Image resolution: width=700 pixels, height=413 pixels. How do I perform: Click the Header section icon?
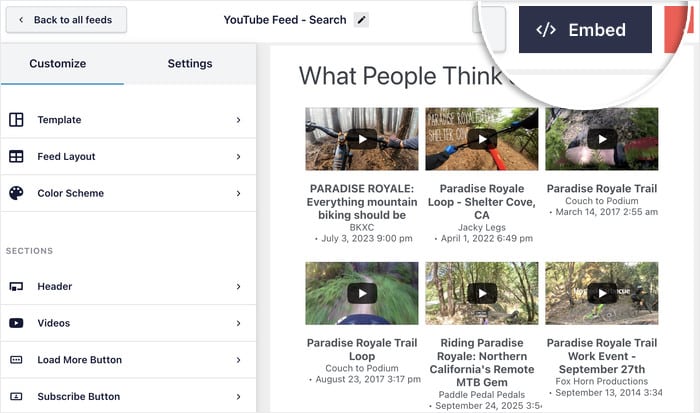click(16, 287)
